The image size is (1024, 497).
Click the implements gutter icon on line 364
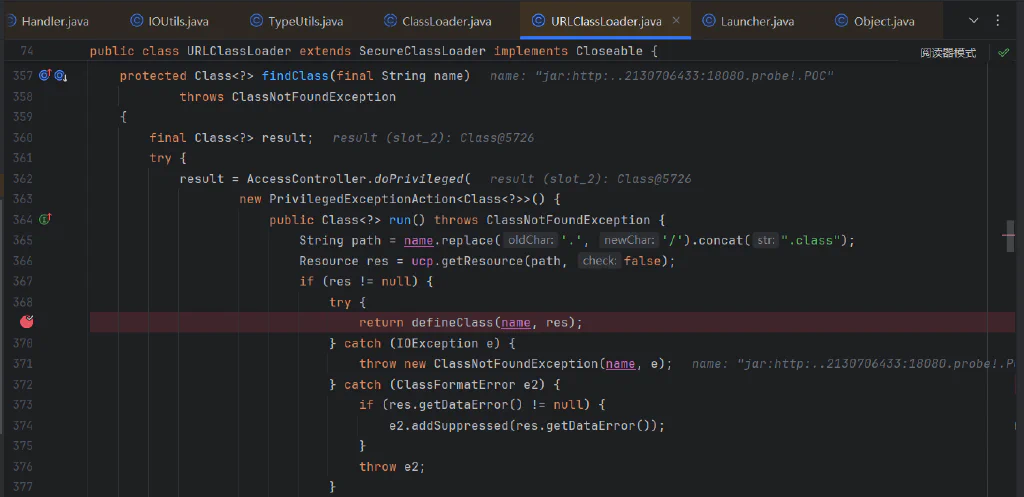point(45,219)
